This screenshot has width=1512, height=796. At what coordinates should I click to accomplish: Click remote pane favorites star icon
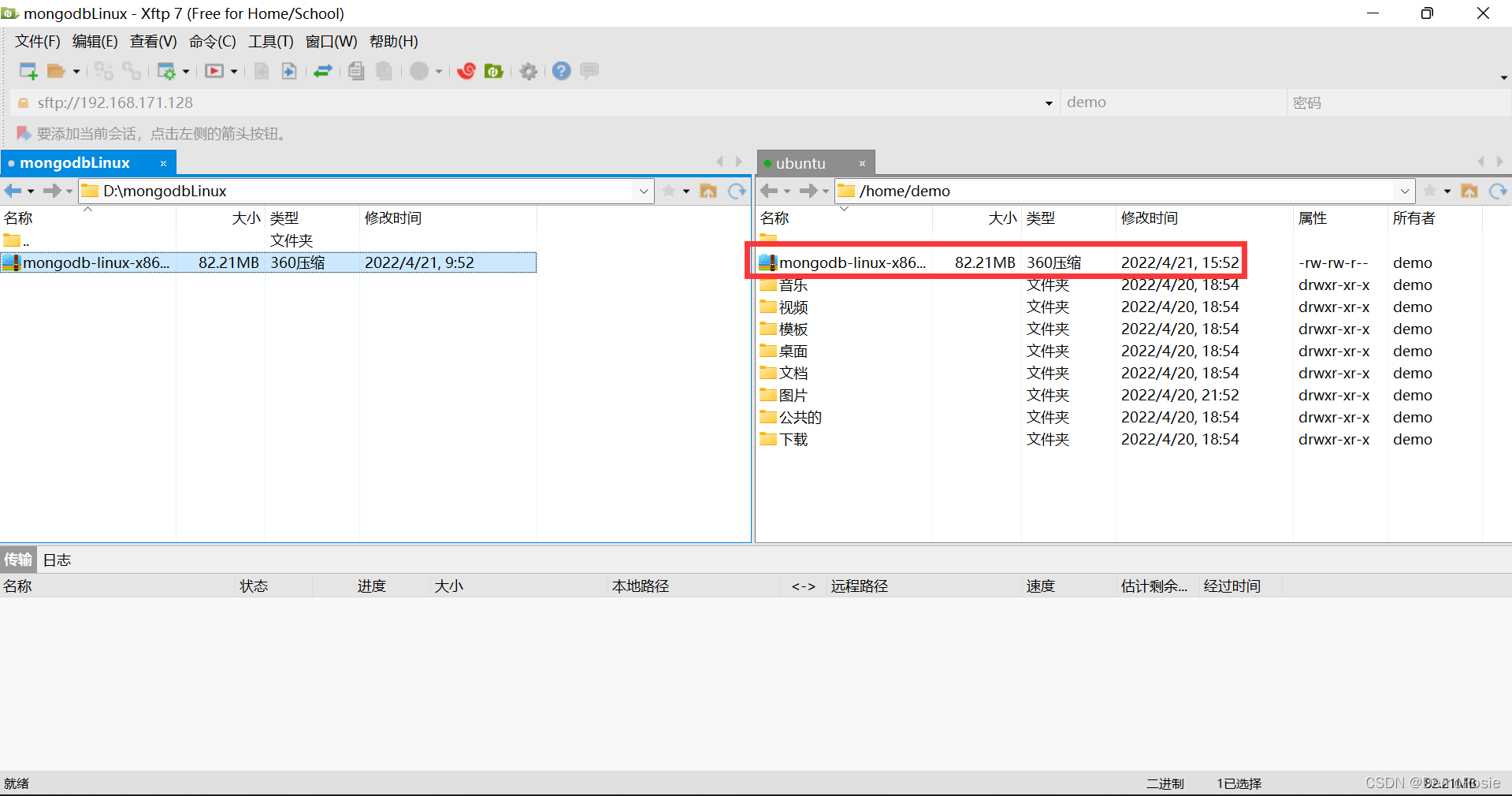pos(1430,191)
